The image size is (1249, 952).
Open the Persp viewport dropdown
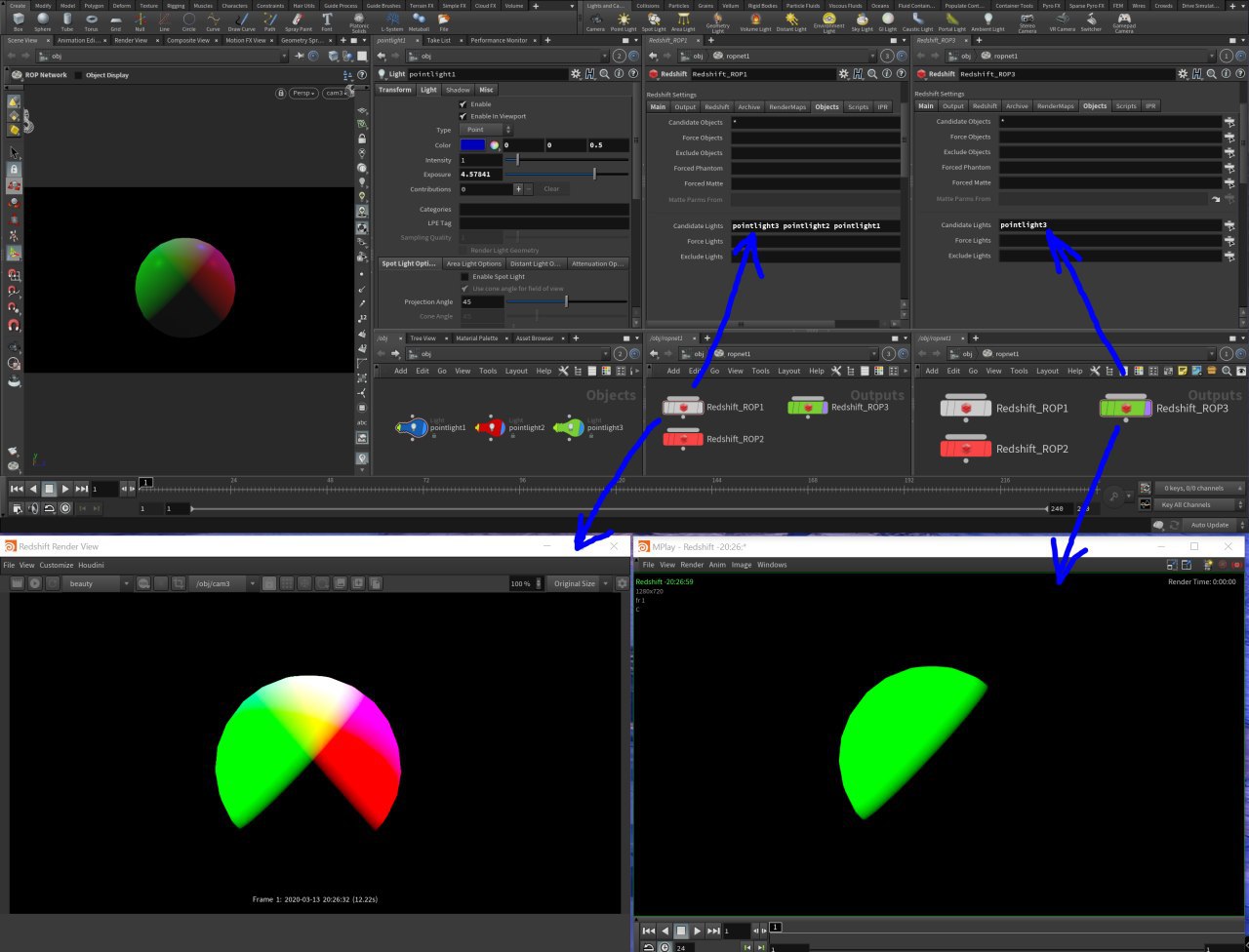coord(304,93)
